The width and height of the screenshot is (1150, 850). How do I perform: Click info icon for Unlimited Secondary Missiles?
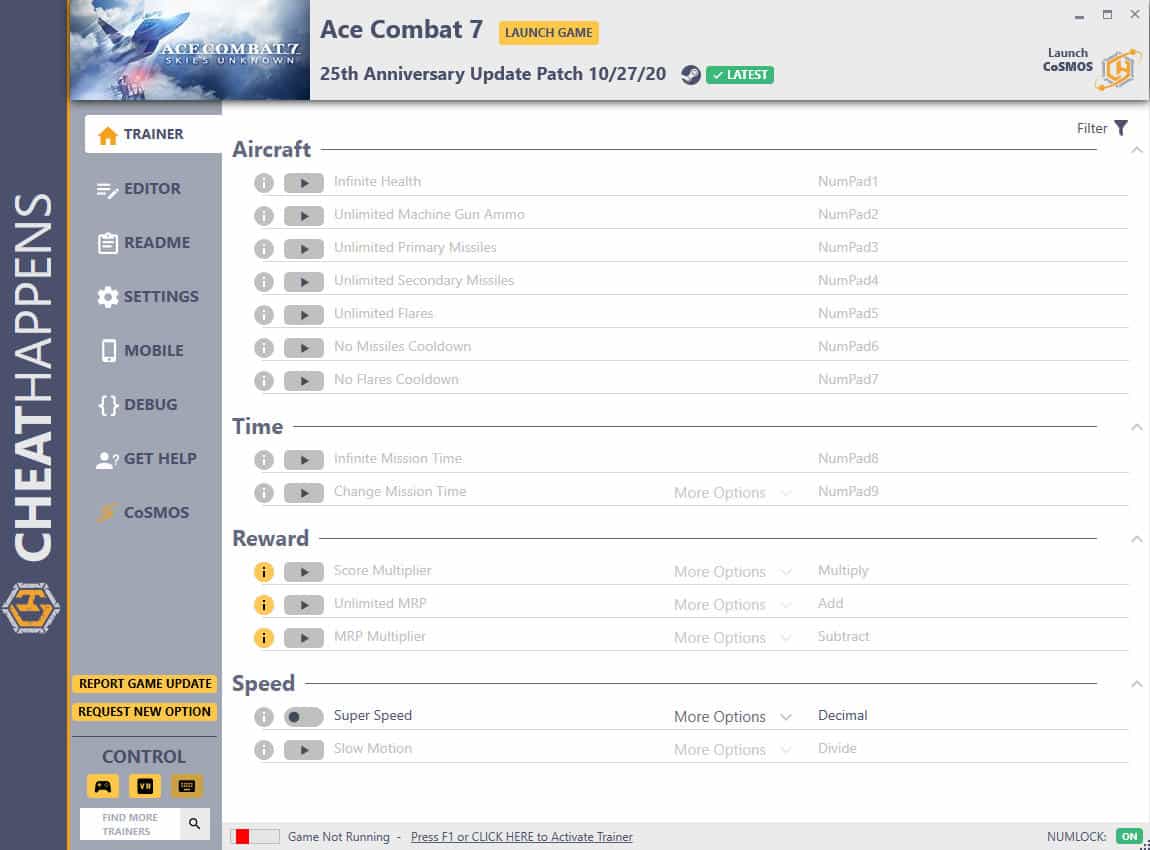(264, 282)
